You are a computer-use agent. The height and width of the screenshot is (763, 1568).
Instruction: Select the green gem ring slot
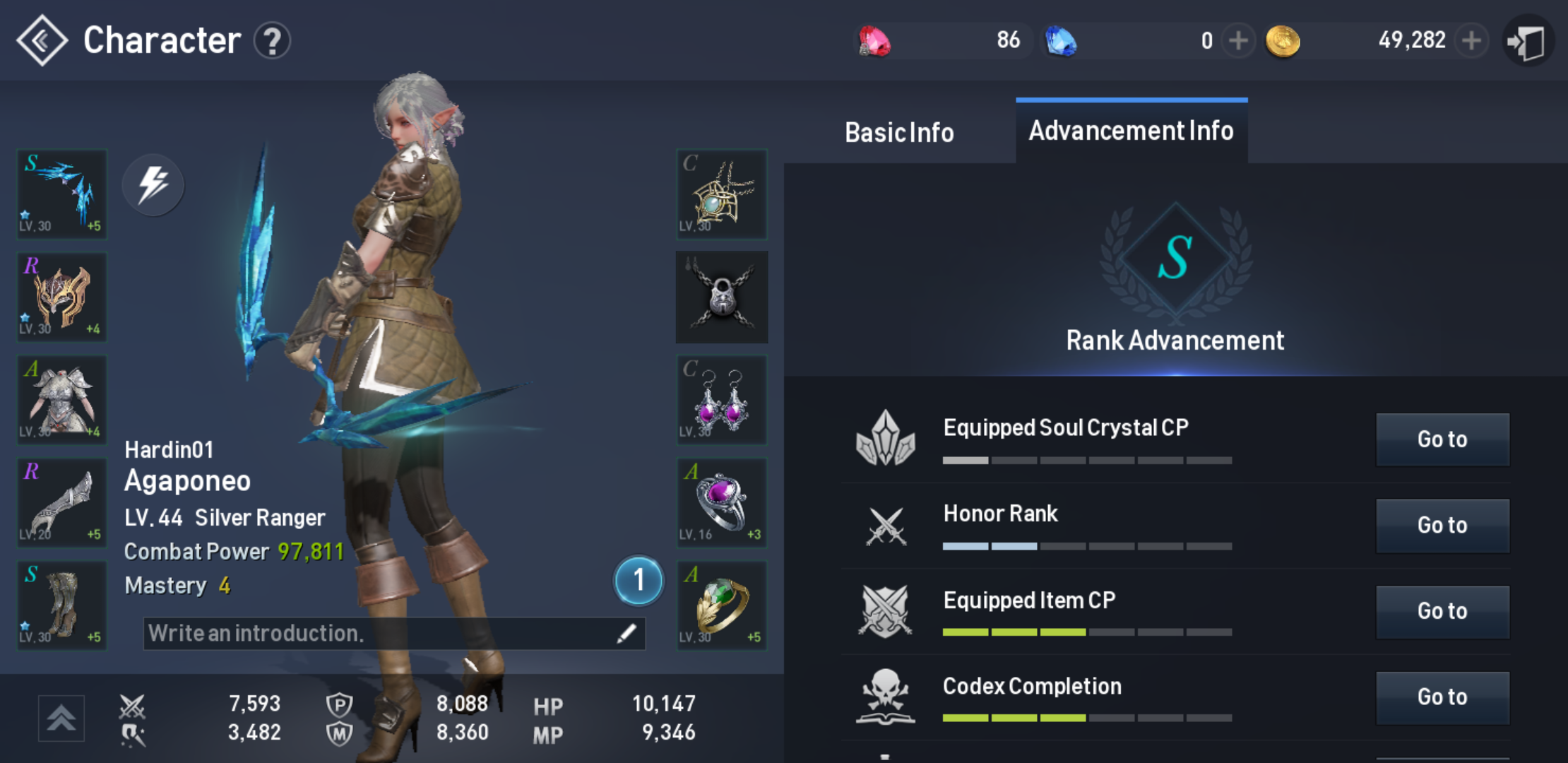tap(722, 605)
